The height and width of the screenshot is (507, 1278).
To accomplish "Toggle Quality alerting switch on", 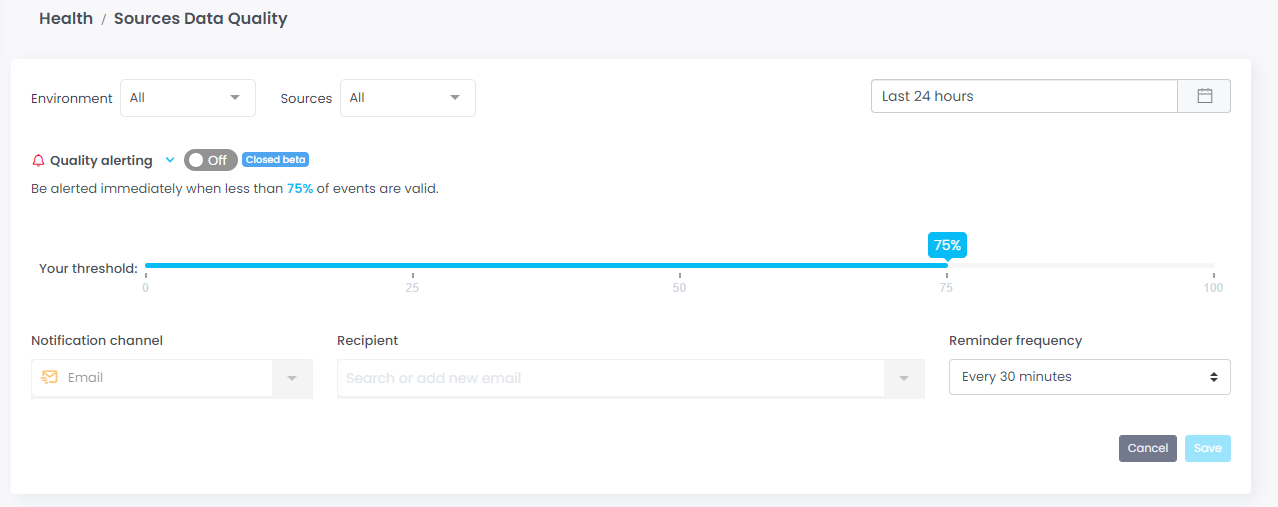I will pyautogui.click(x=210, y=160).
